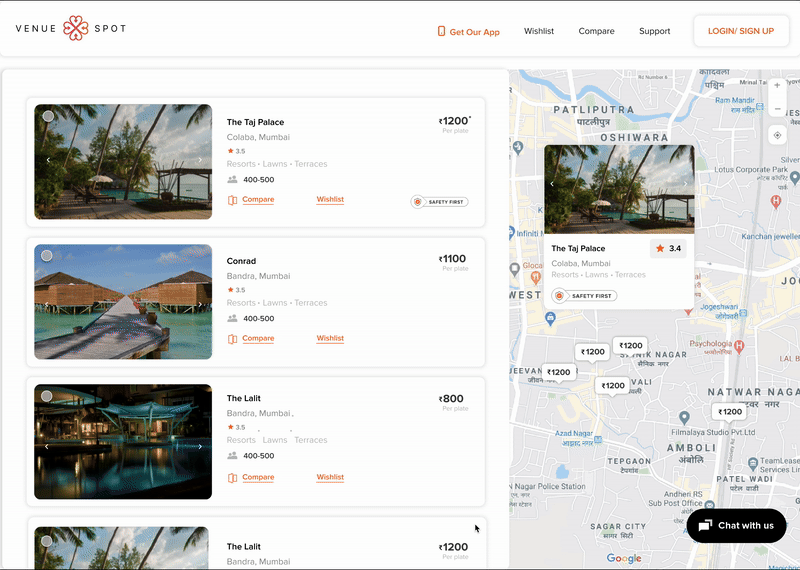Show next photo of The Lalit ₹800 listing
Image resolution: width=800 pixels, height=570 pixels.
pyautogui.click(x=200, y=447)
